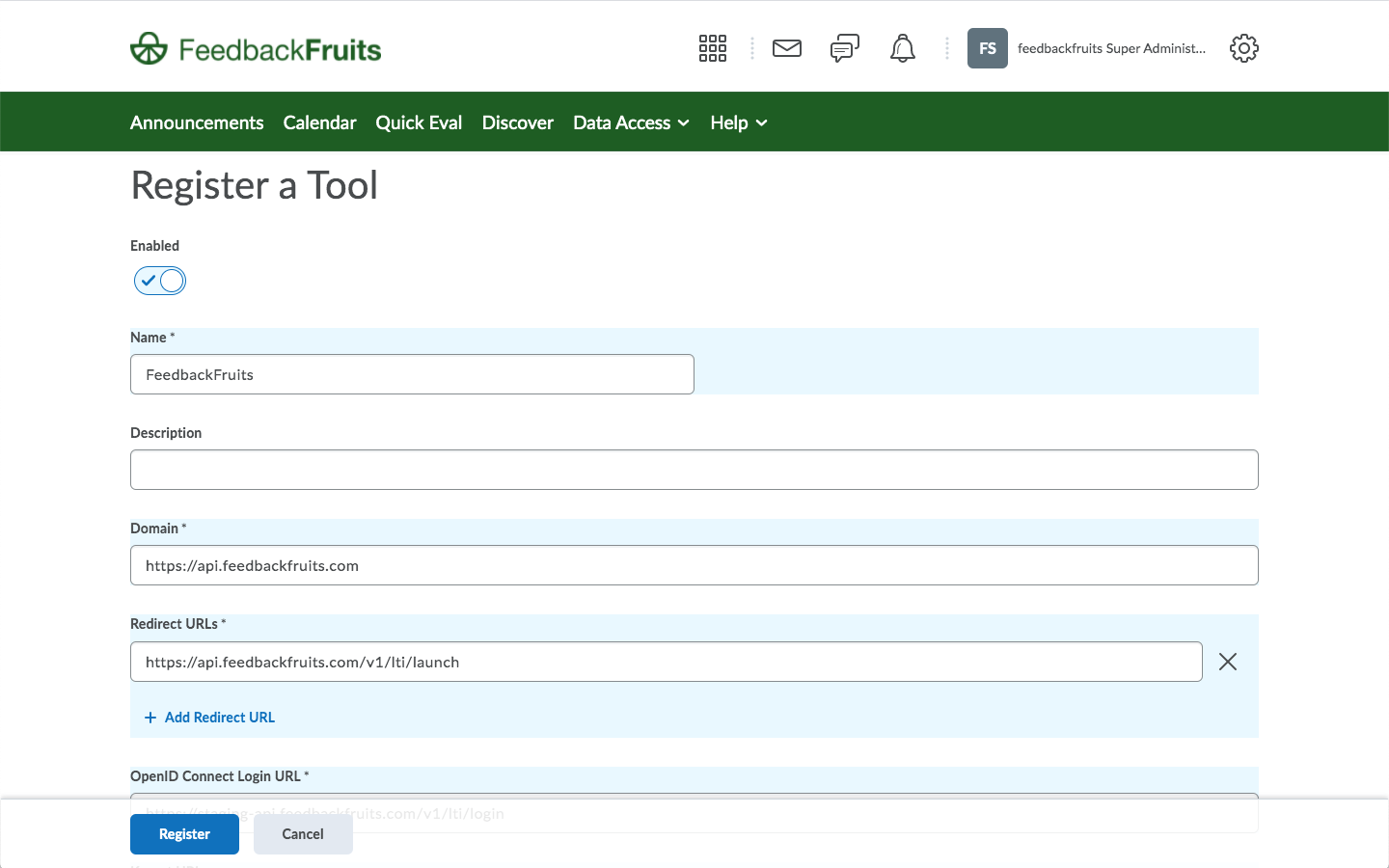Click the Cancel button
The image size is (1389, 868).
[x=303, y=834]
